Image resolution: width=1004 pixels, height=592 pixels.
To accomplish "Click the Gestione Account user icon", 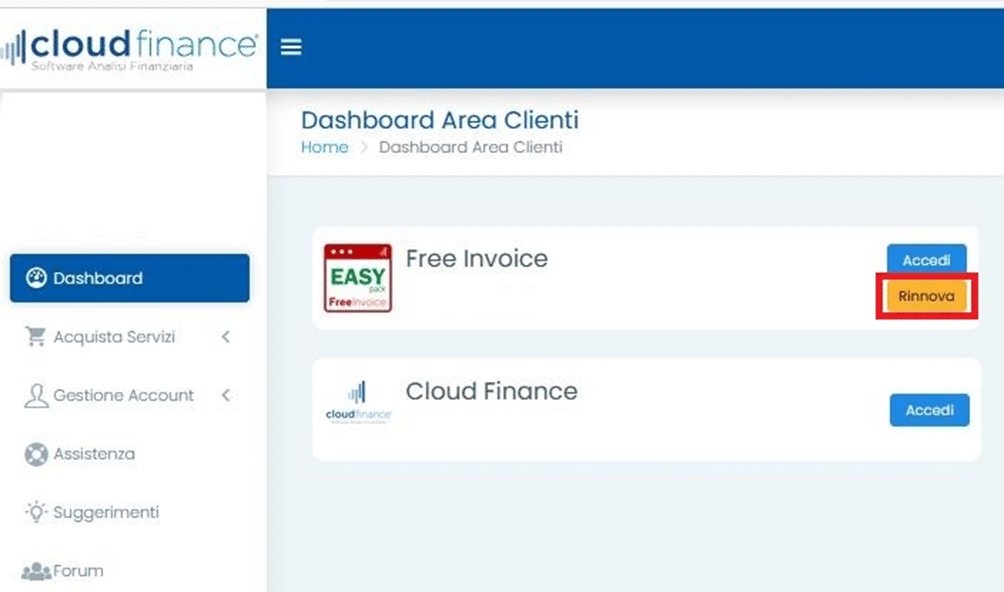I will [36, 396].
